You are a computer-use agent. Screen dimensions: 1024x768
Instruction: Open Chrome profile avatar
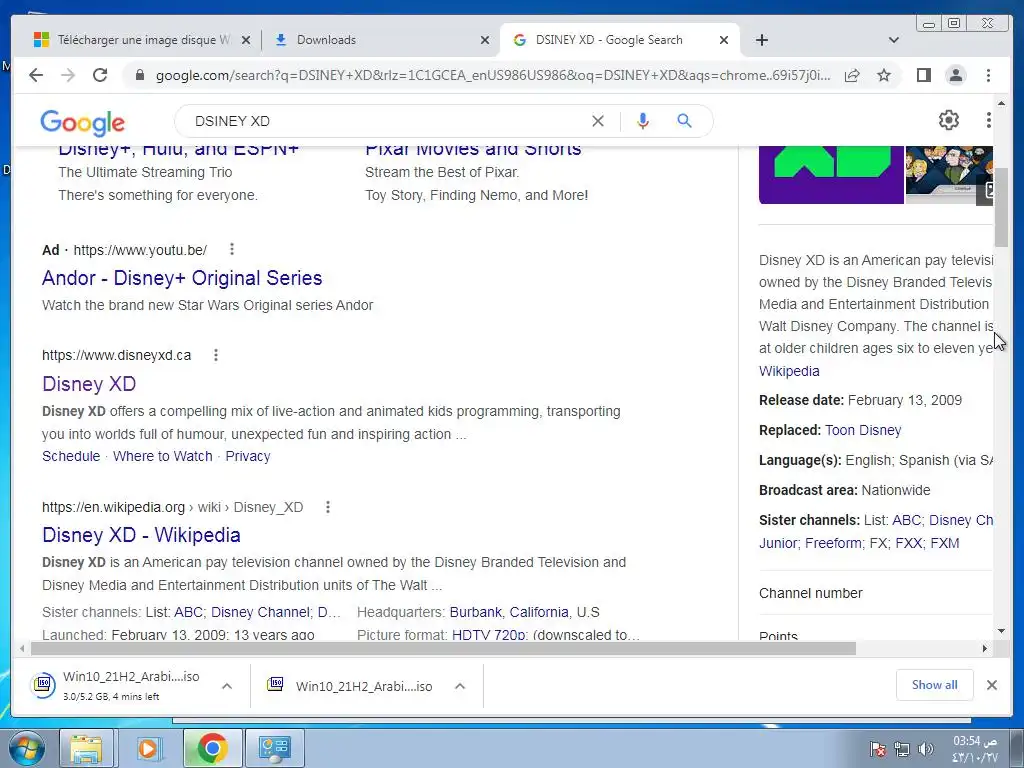pyautogui.click(x=955, y=75)
